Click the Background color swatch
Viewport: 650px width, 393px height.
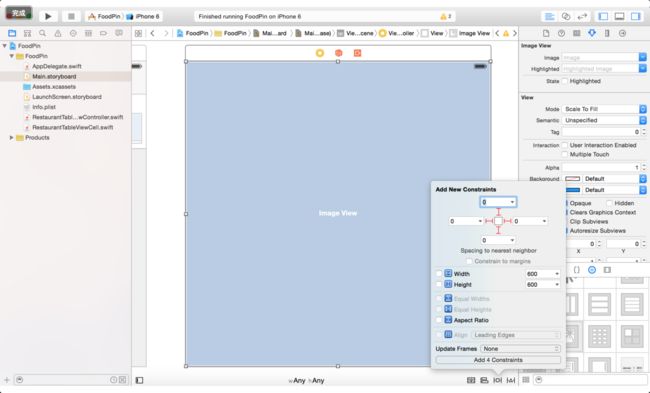[573, 179]
